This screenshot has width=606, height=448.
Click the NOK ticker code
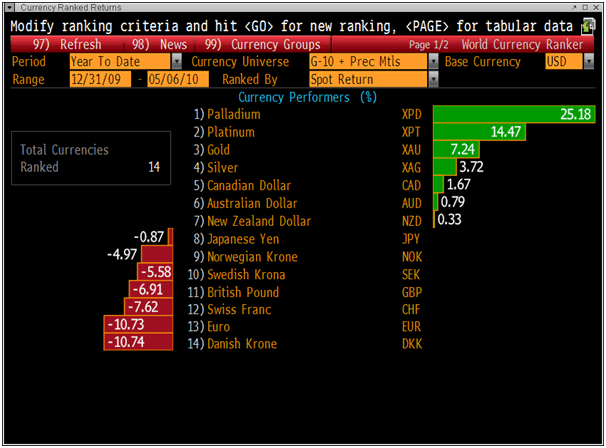pyautogui.click(x=412, y=257)
